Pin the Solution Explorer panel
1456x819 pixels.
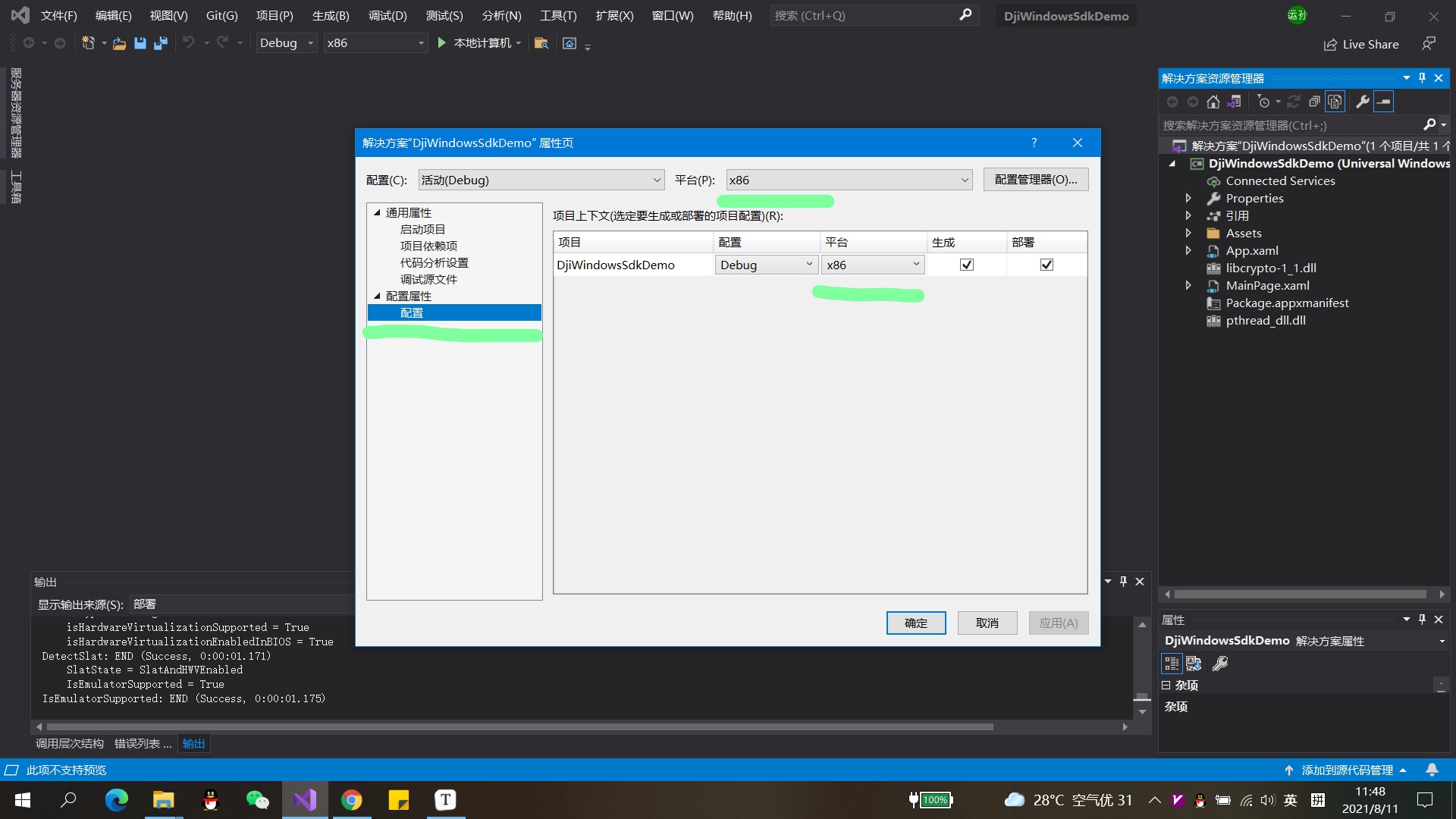coord(1421,77)
